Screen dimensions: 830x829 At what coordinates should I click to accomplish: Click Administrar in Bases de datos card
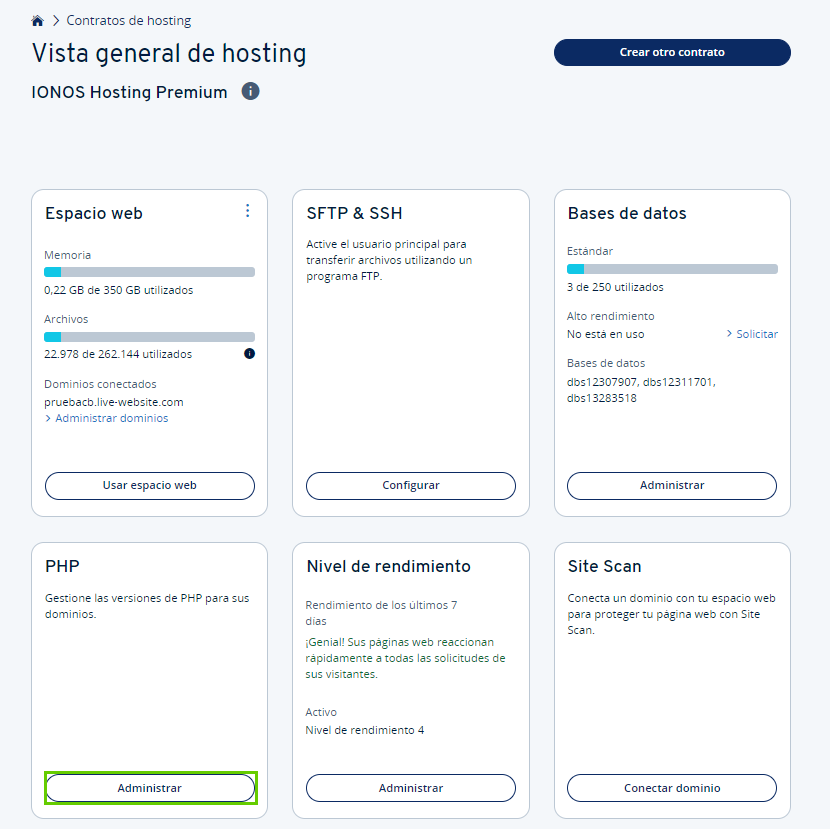point(672,485)
